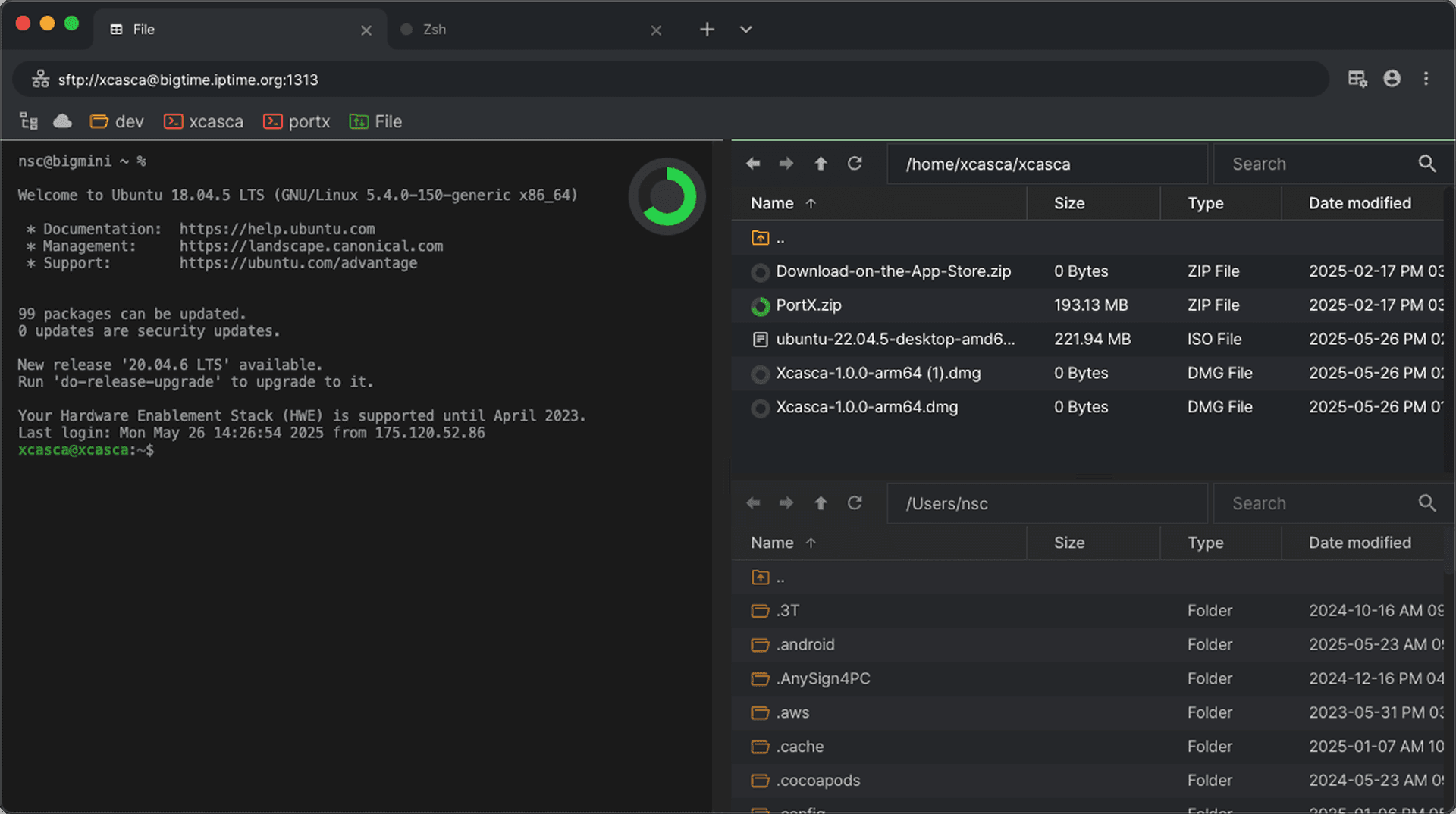This screenshot has height=814, width=1456.
Task: Open the .android folder
Action: [805, 645]
